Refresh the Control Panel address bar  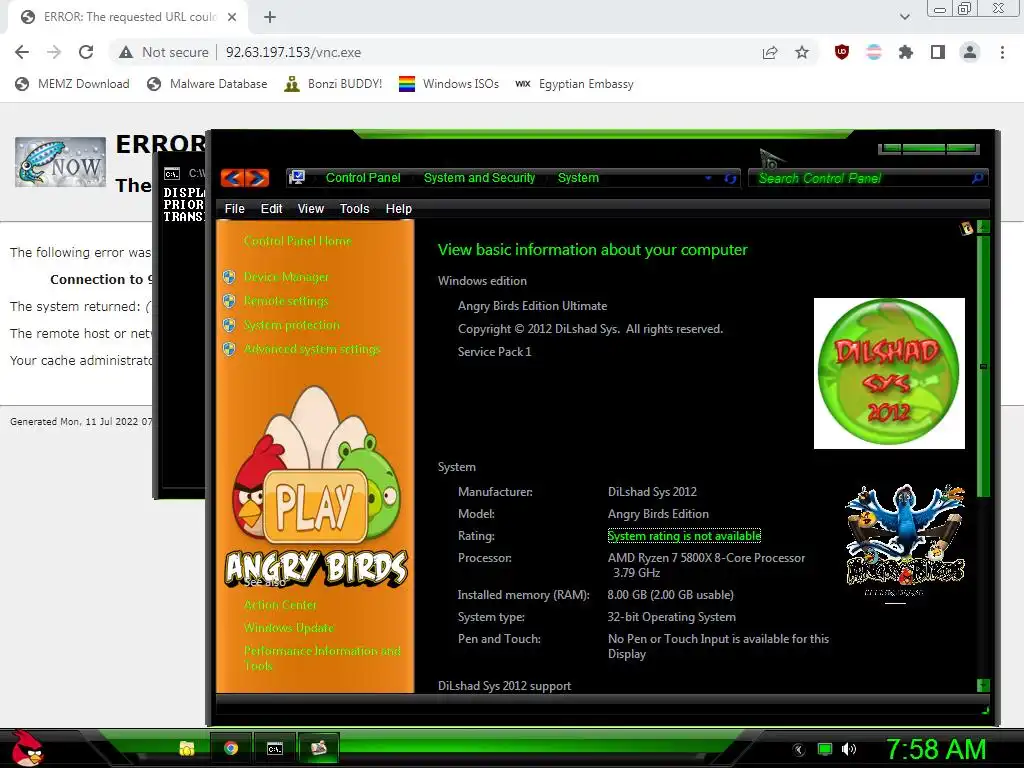(x=730, y=178)
